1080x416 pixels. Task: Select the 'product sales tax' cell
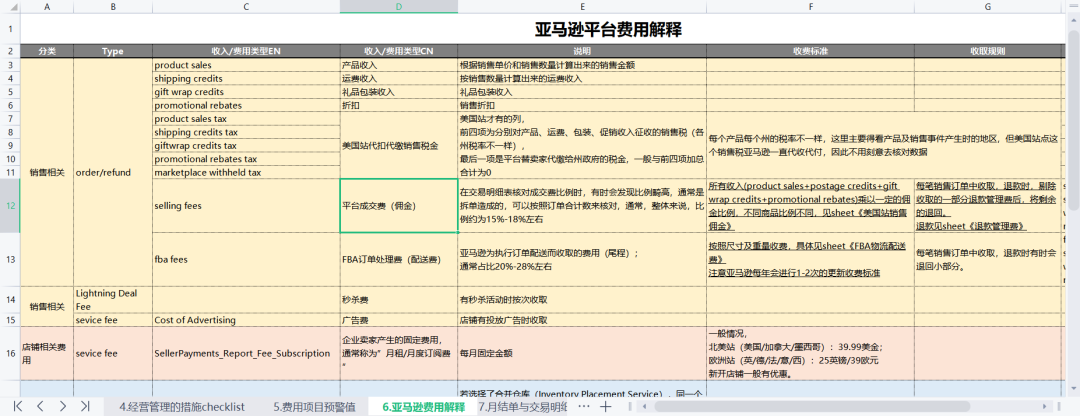coord(246,118)
